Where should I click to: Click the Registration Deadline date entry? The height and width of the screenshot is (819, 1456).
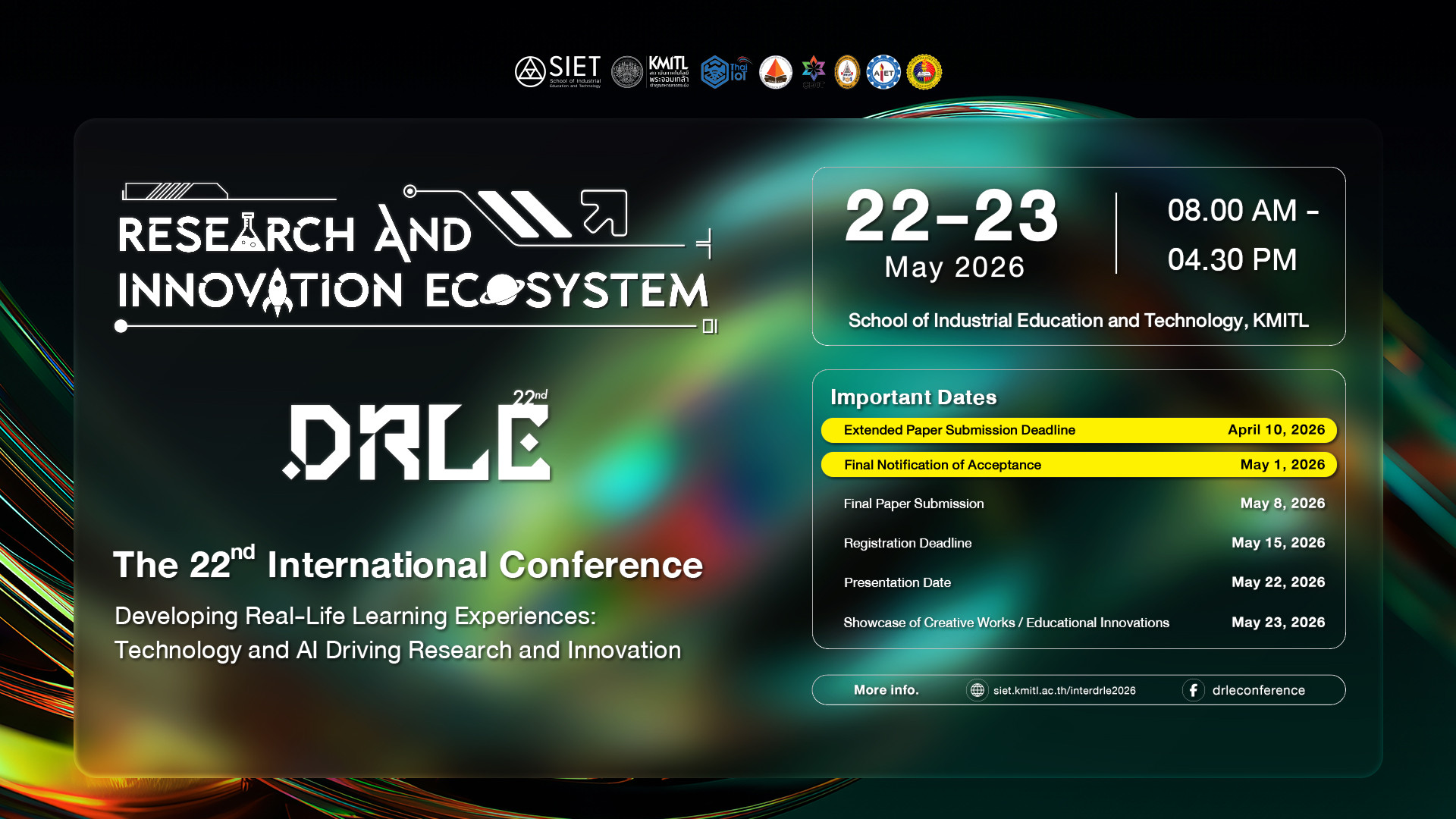click(1278, 543)
